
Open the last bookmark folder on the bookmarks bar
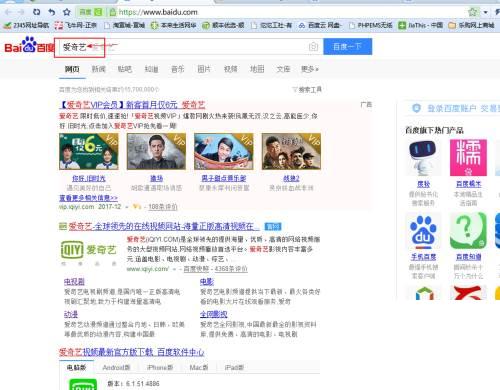(471, 25)
